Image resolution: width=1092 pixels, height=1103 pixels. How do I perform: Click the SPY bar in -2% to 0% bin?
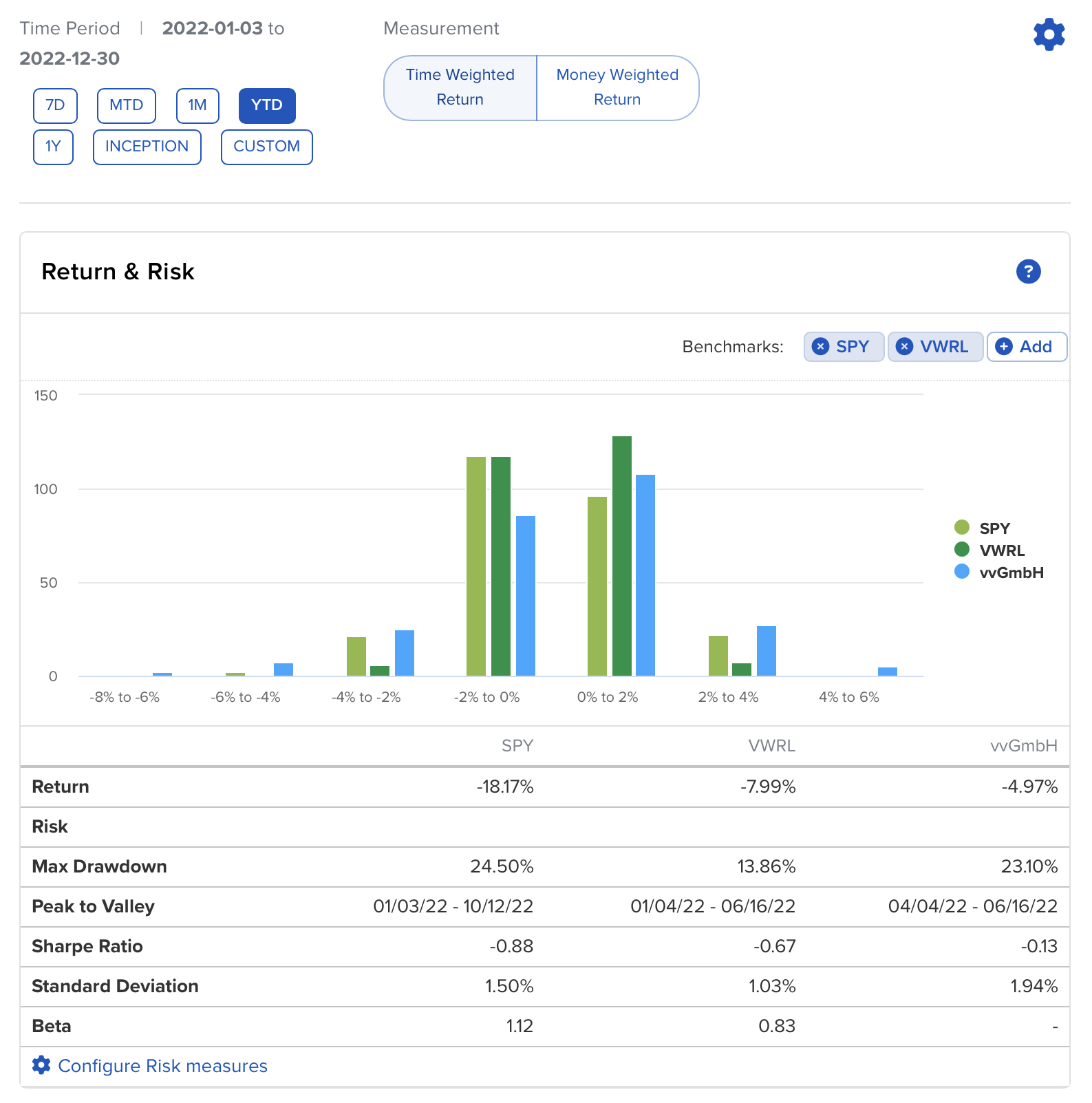click(x=476, y=566)
